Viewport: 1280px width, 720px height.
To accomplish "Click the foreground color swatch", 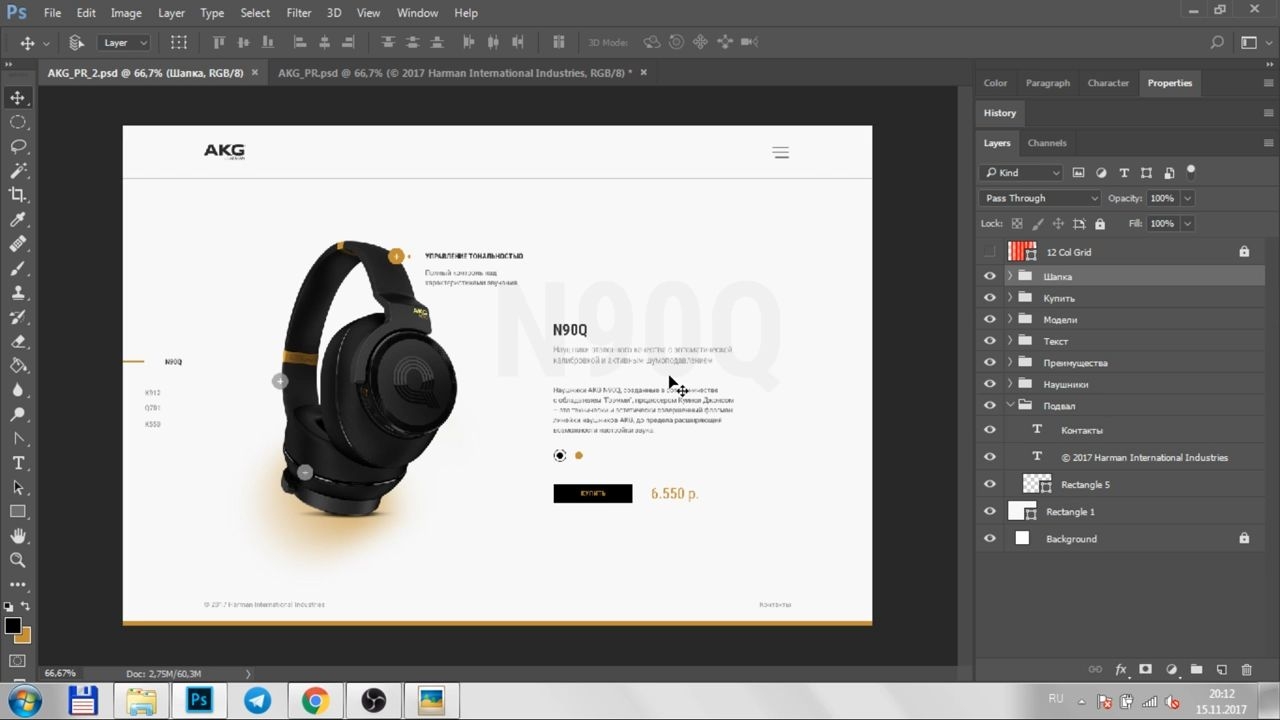I will pyautogui.click(x=13, y=626).
